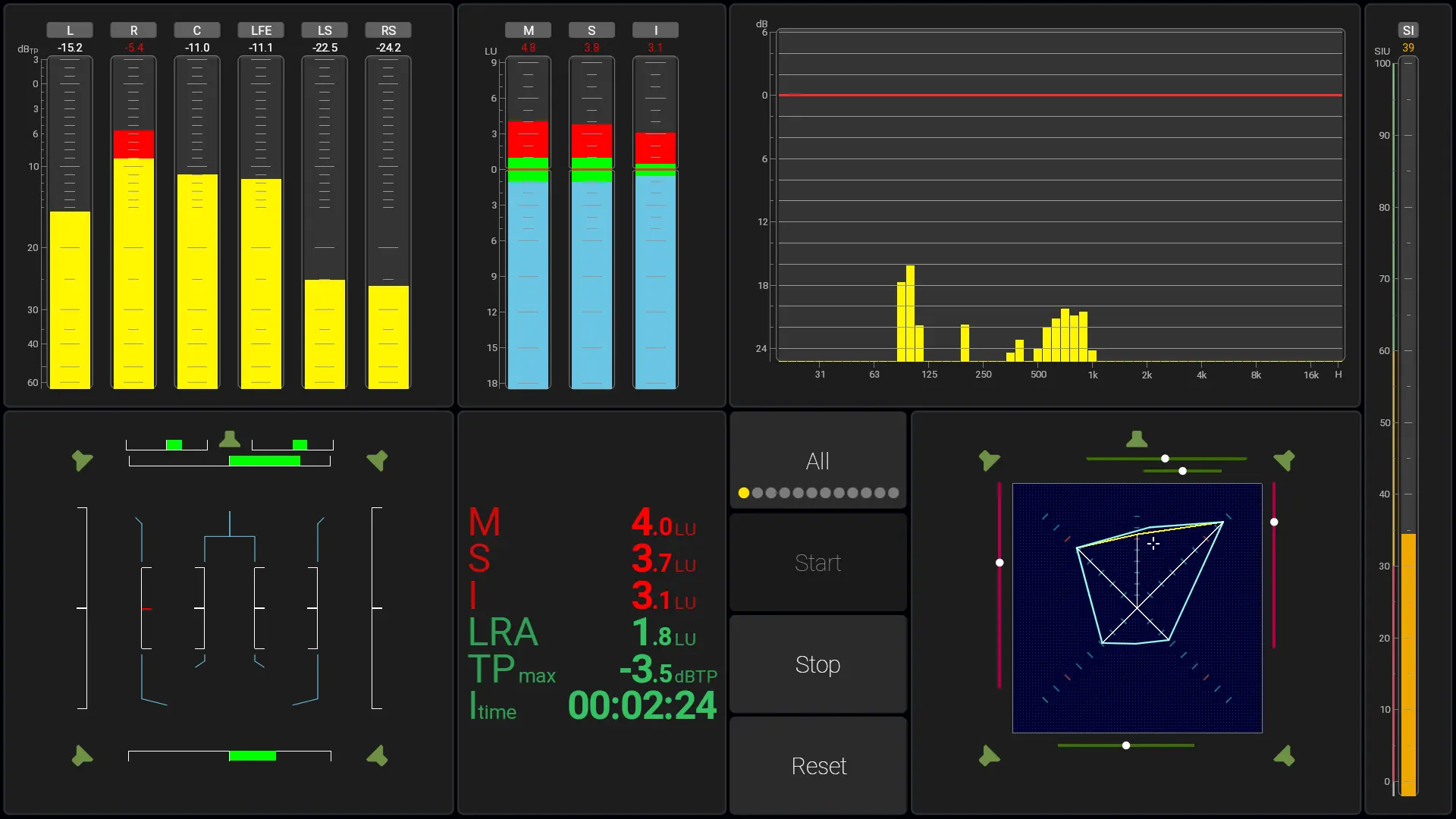Select the last gray dot under All
Image resolution: width=1456 pixels, height=819 pixels.
(893, 493)
